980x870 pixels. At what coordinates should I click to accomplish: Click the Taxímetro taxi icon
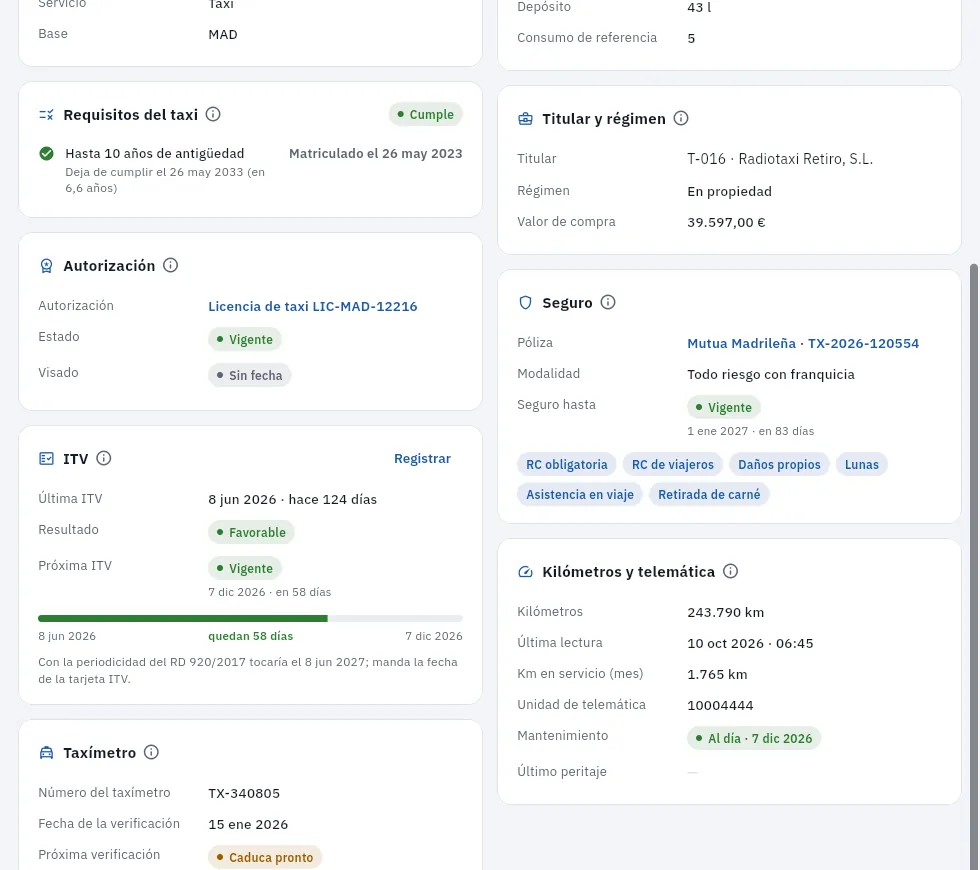(x=46, y=753)
